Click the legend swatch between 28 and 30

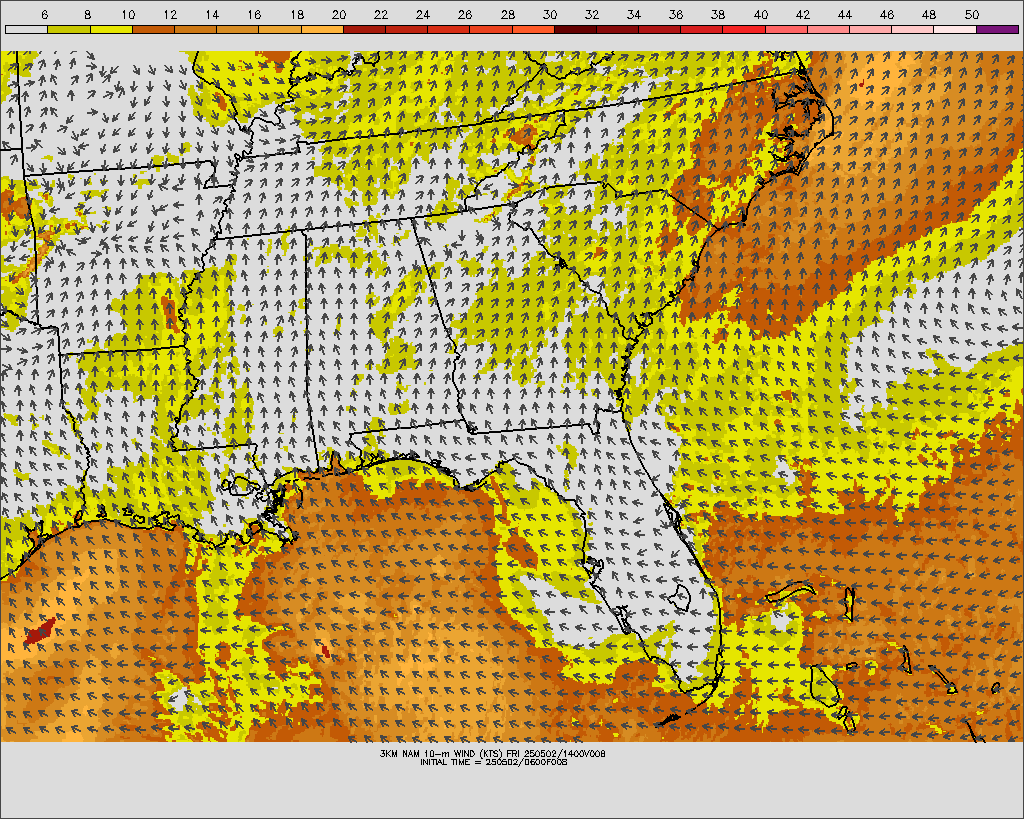coord(533,29)
